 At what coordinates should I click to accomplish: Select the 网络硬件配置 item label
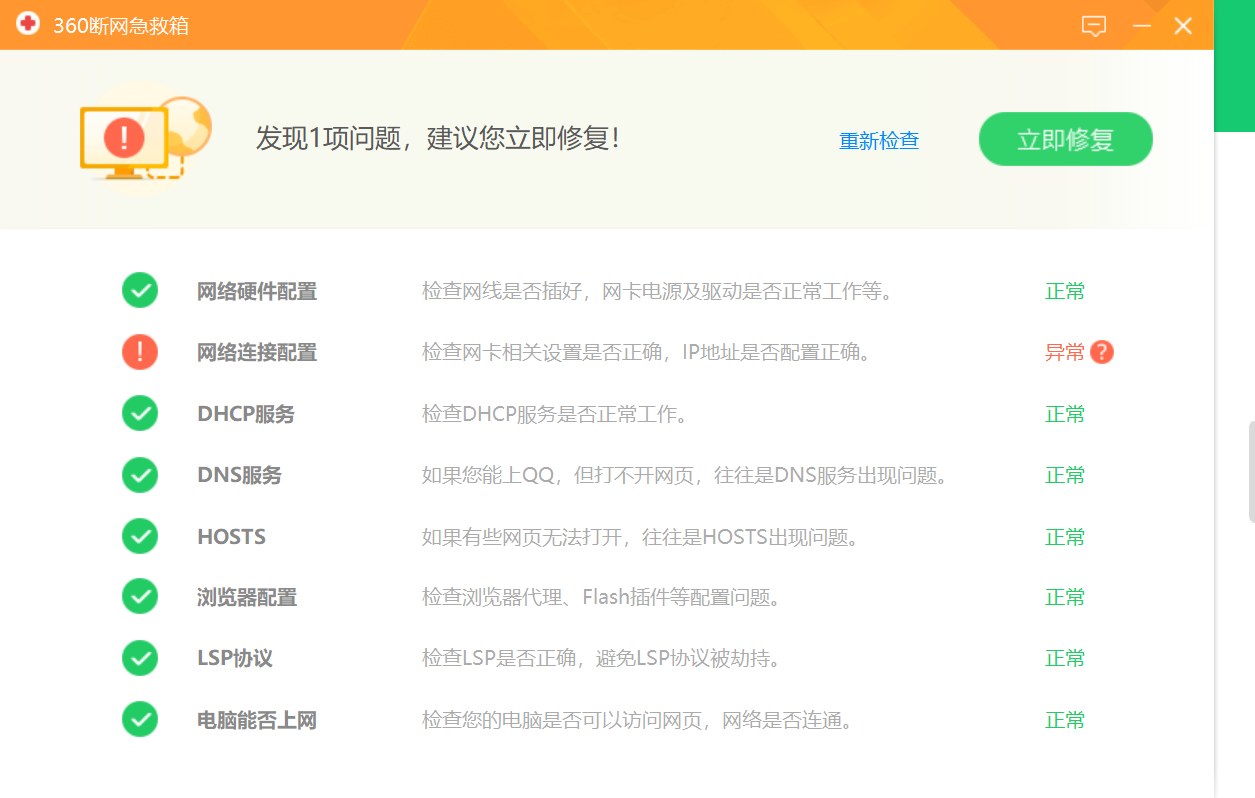tap(257, 292)
